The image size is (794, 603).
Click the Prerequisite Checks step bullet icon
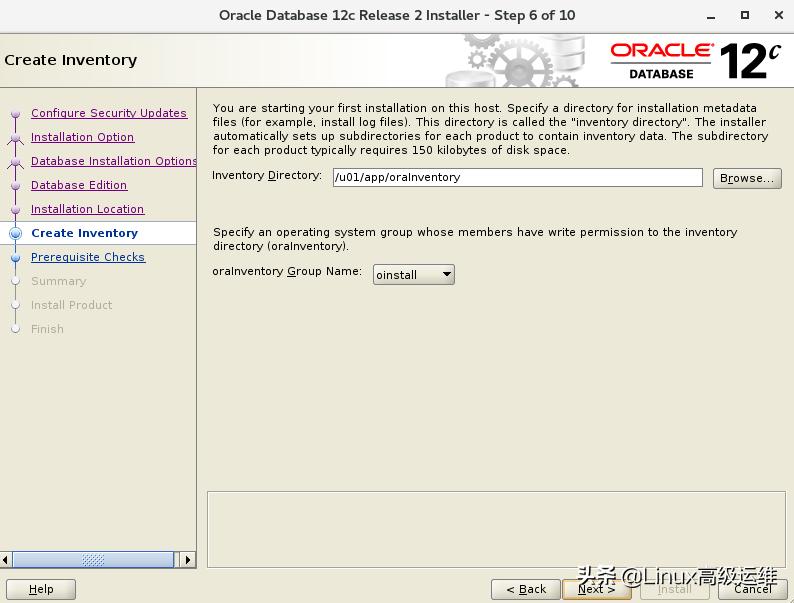16,258
